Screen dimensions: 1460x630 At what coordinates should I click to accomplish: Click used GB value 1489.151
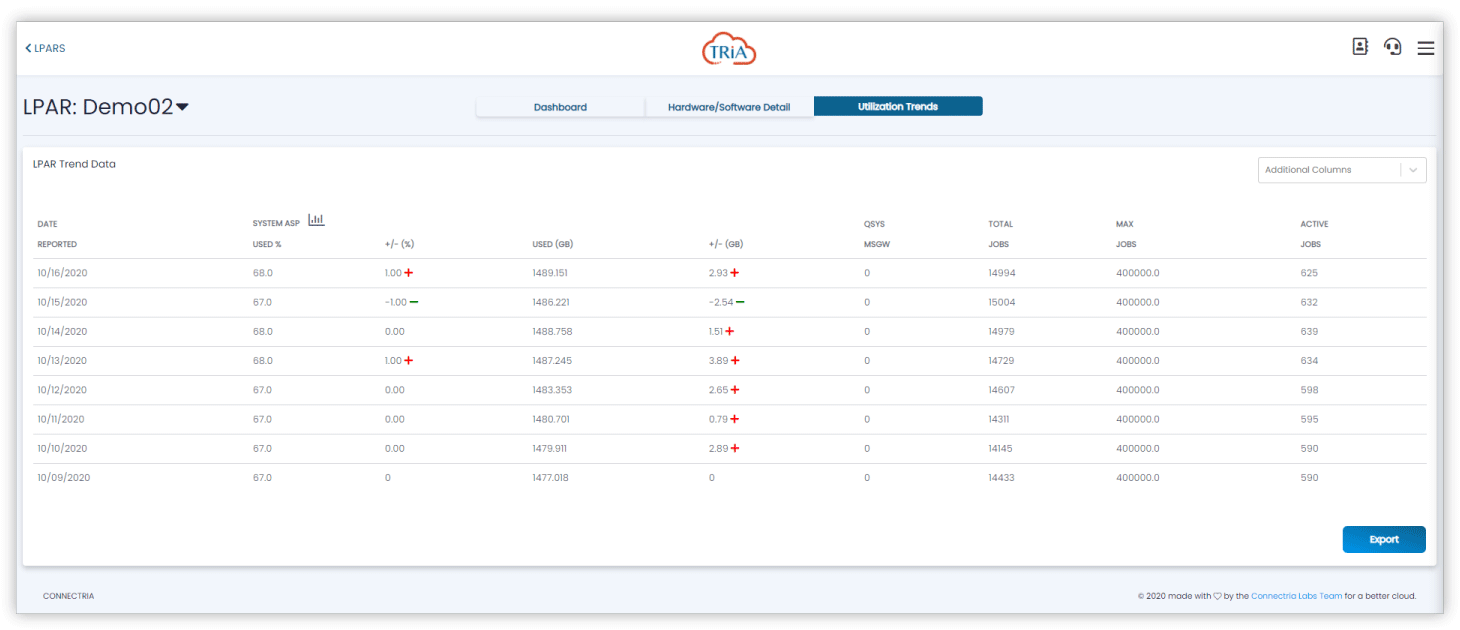[x=550, y=273]
